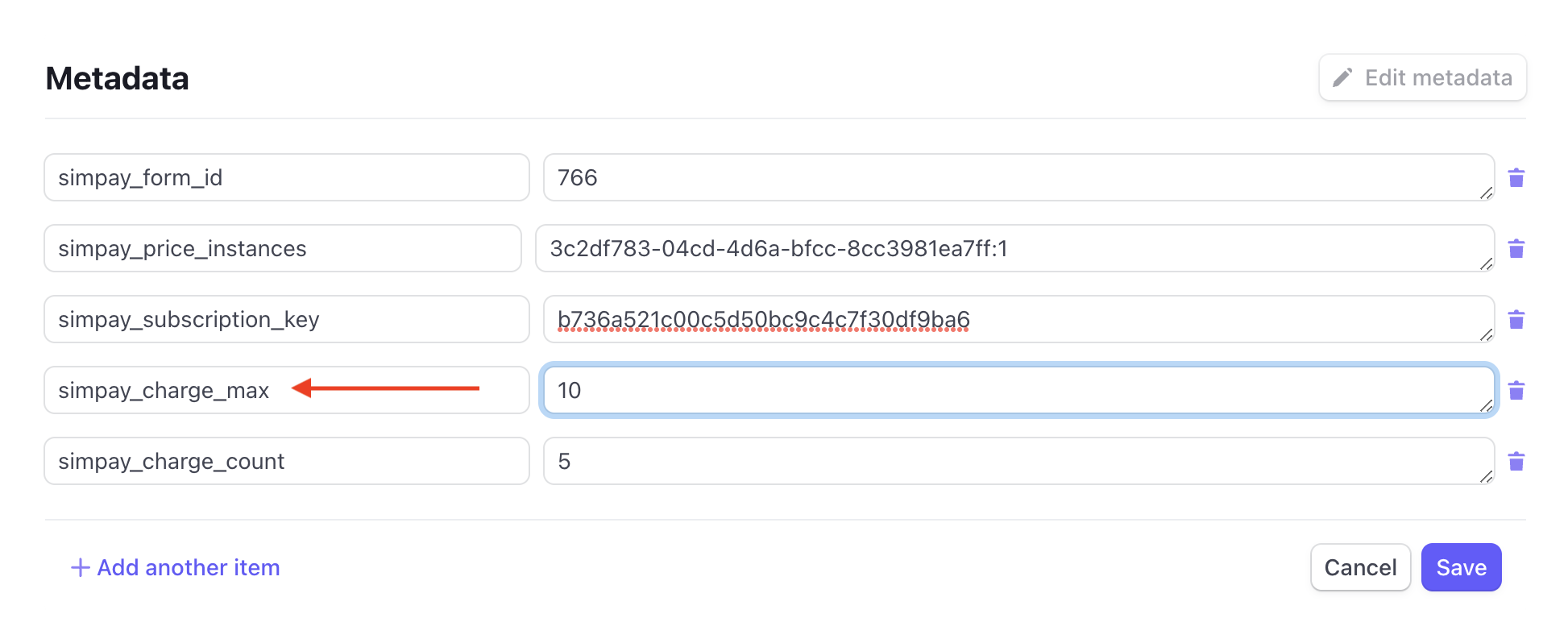Open Add another item
The image size is (1568, 643).
(174, 567)
